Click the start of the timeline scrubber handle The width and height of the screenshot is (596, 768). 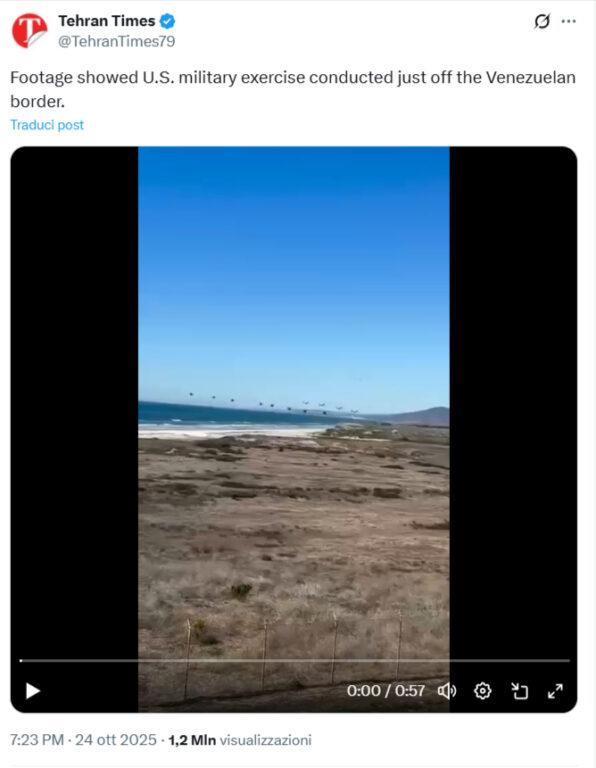[x=21, y=661]
